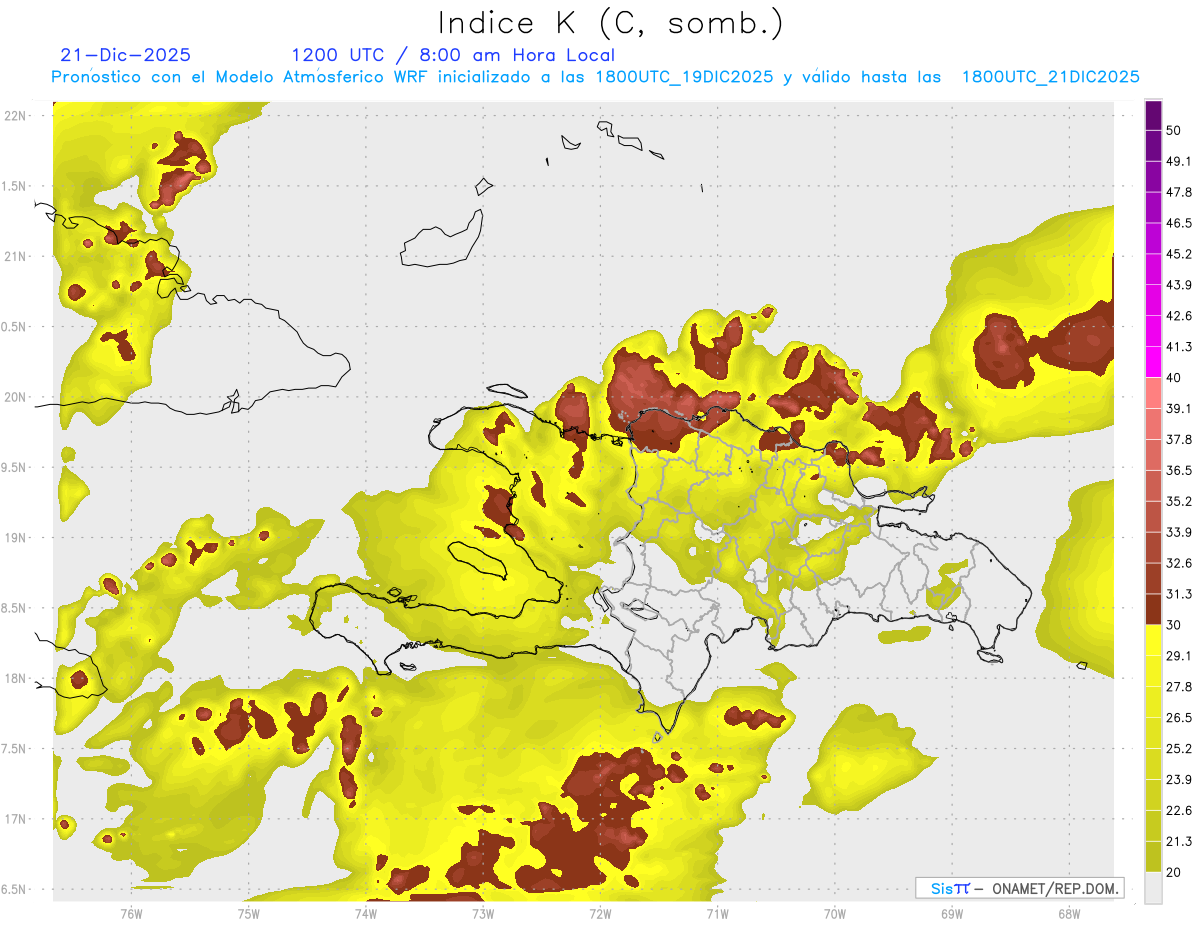Click the colorbar value "25.2"

pos(1179,749)
